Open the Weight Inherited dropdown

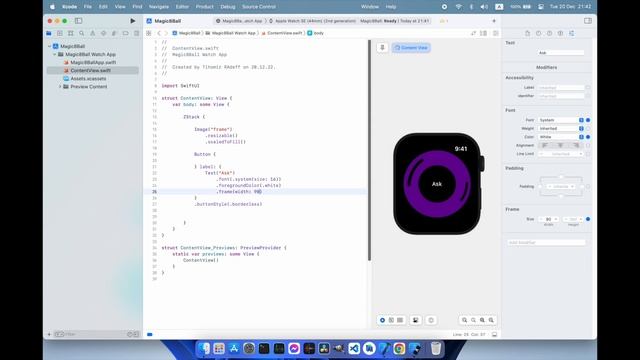point(561,129)
